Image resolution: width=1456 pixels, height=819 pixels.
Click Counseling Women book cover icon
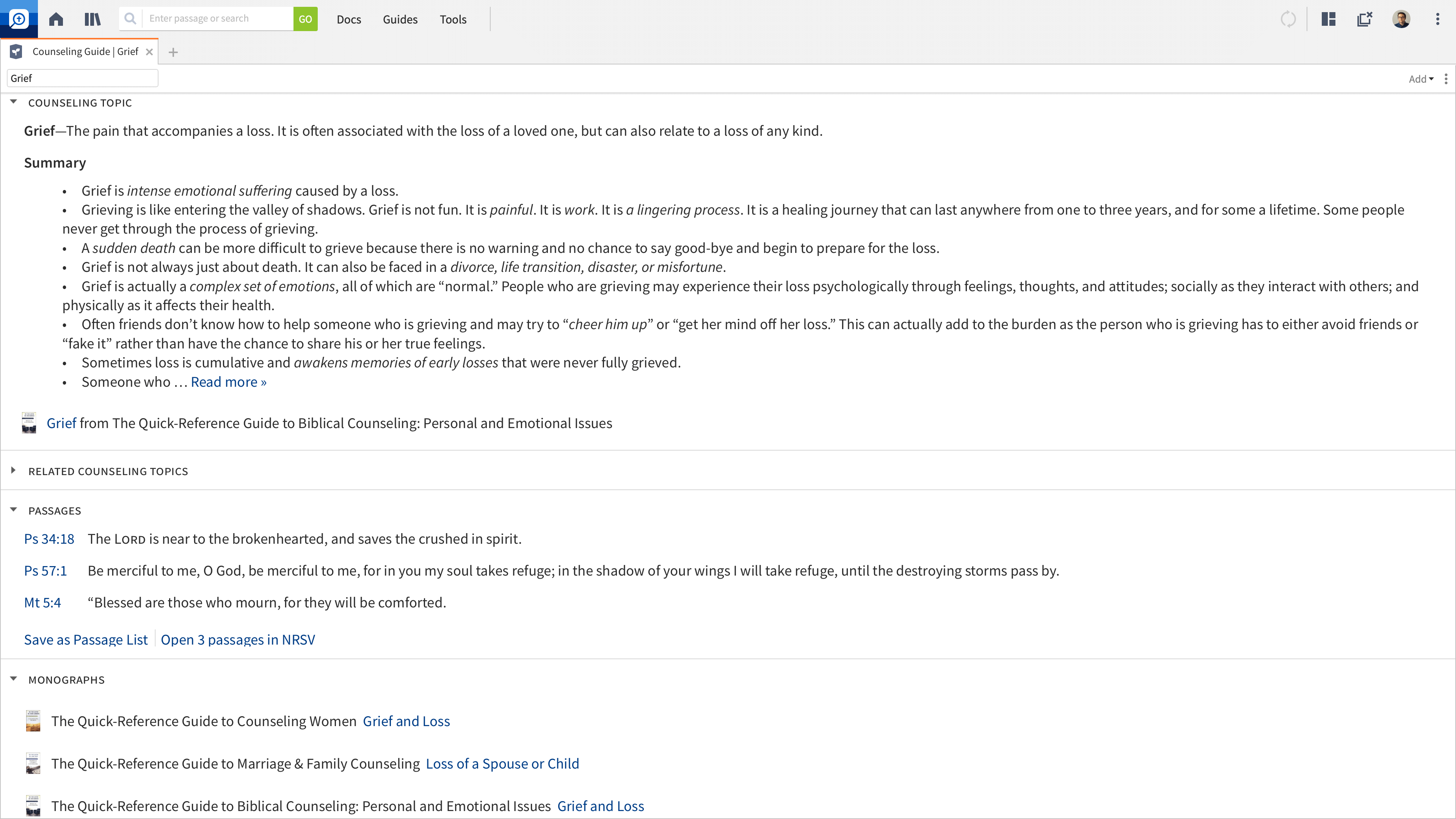coord(33,721)
